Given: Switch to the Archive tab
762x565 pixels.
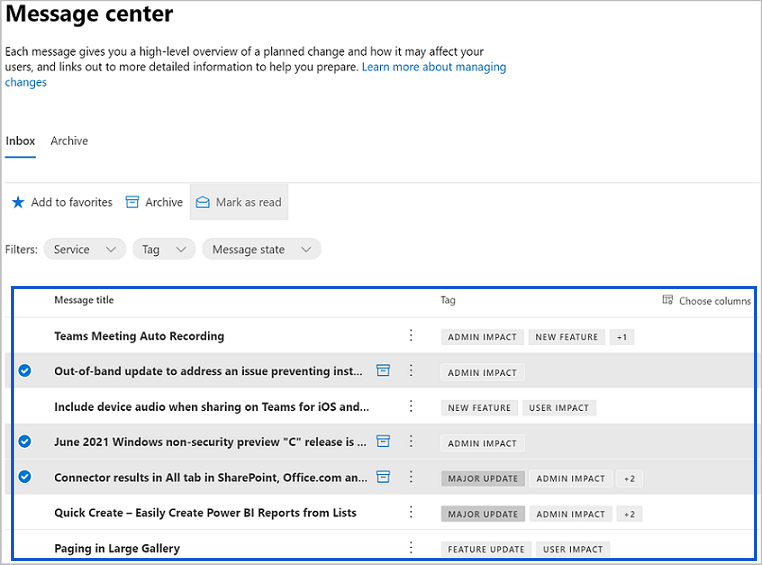Looking at the screenshot, I should pos(69,141).
